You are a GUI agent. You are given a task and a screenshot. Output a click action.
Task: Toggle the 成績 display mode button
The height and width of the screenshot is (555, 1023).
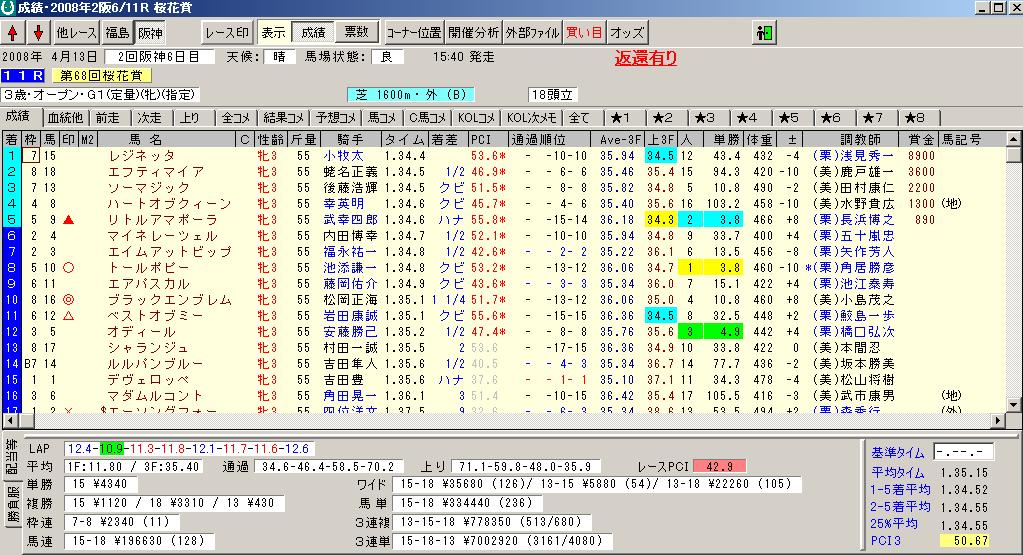[x=313, y=32]
